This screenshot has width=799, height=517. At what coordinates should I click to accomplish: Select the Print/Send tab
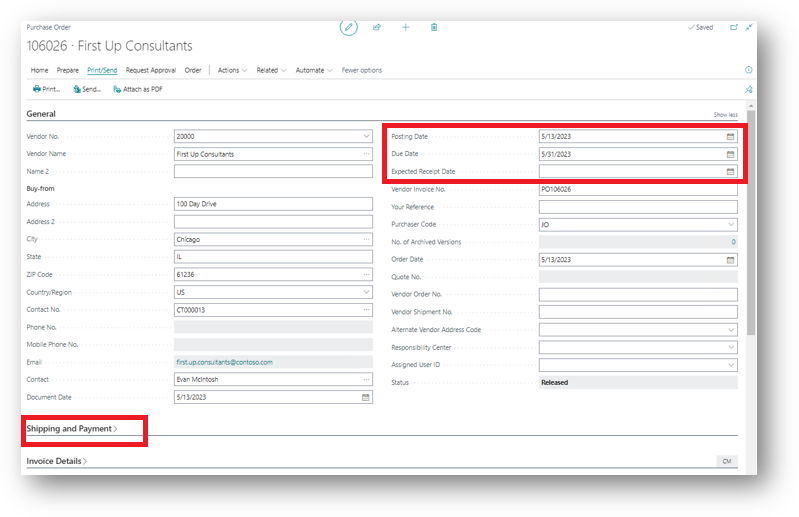(x=102, y=70)
